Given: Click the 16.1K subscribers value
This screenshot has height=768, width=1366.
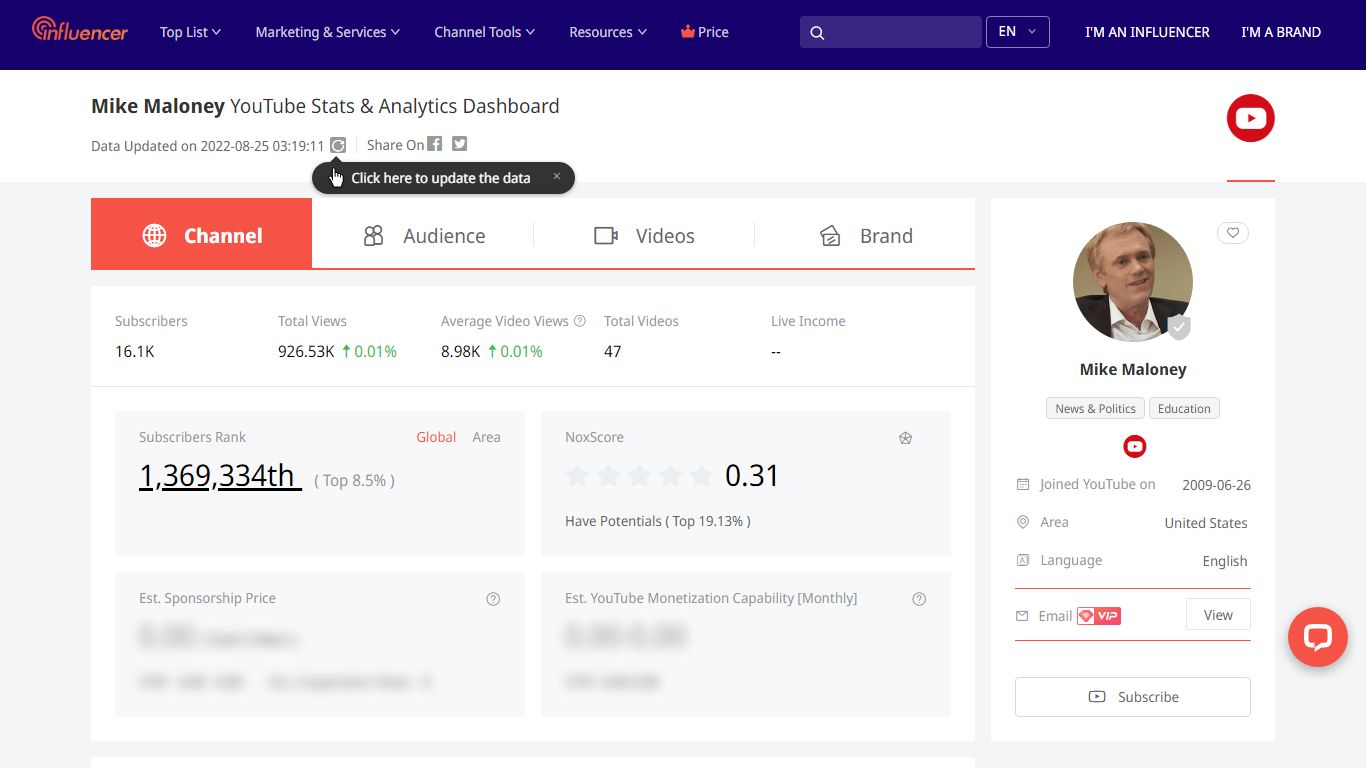Looking at the screenshot, I should (135, 352).
